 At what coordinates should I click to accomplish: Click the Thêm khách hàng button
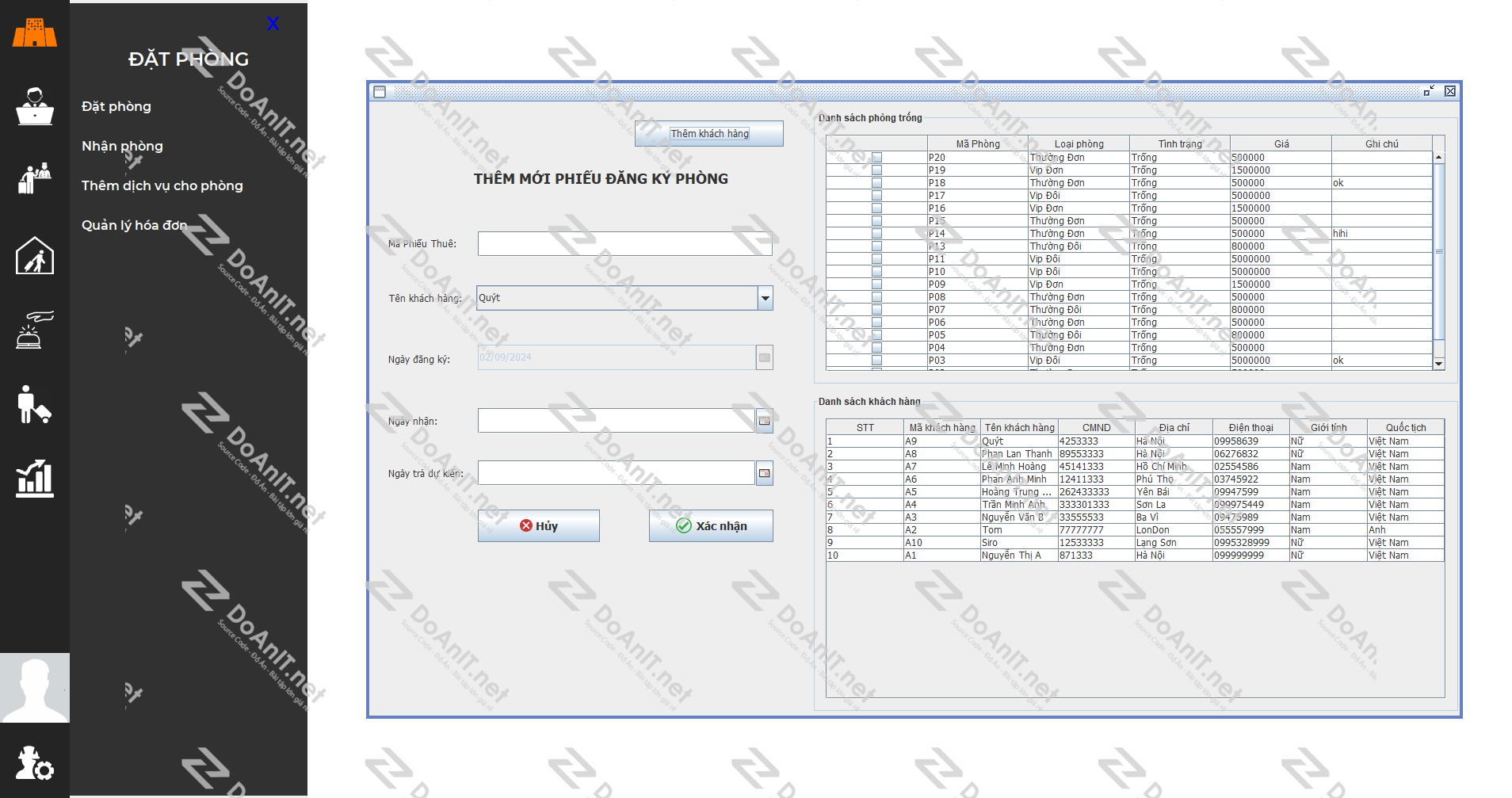[x=709, y=133]
